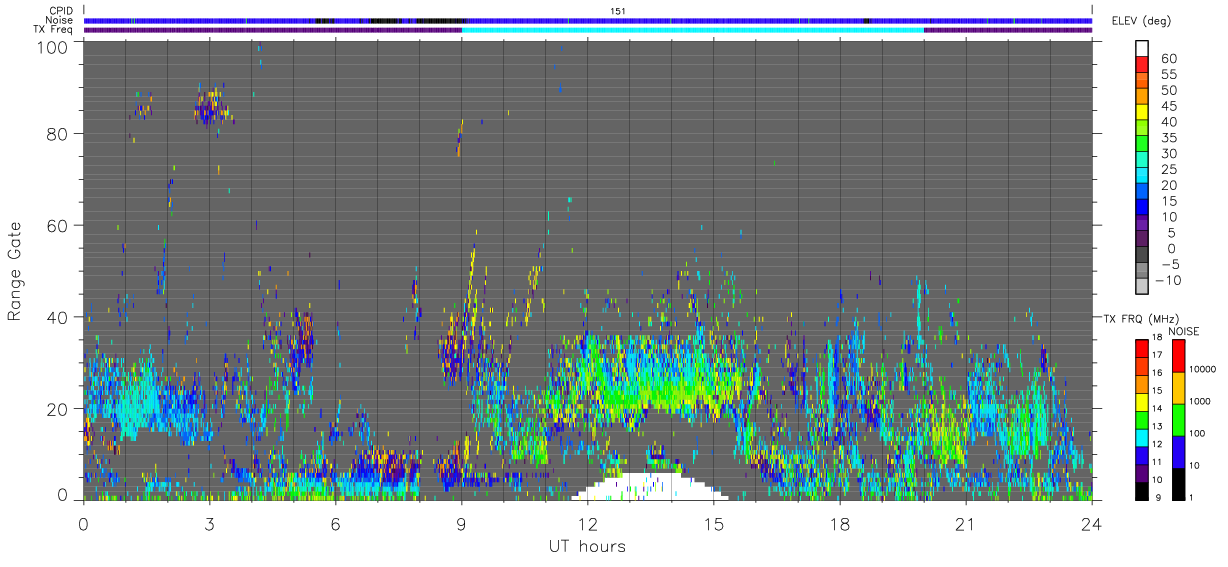This screenshot has height=567, width=1228.
Task: Click the red 60 degree elevation swatch
Action: [x=1143, y=65]
